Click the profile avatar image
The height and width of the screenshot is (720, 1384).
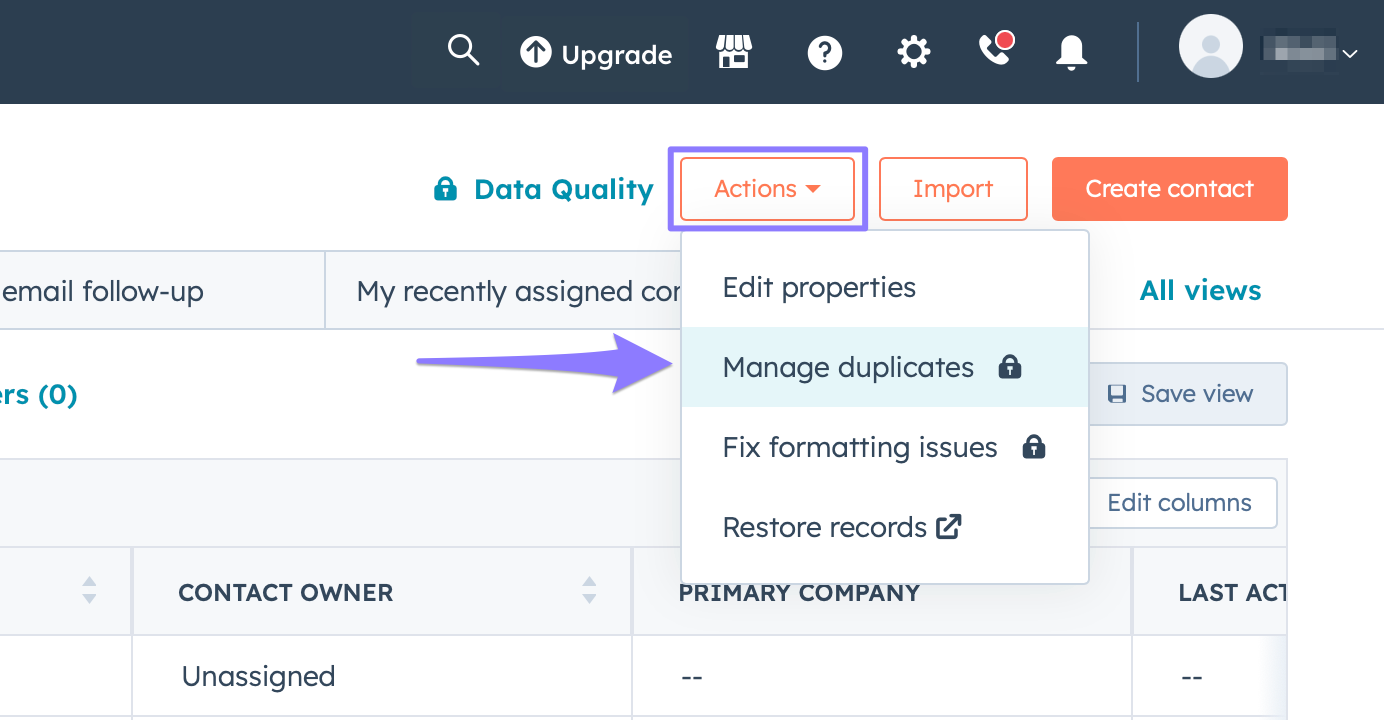pyautogui.click(x=1210, y=46)
